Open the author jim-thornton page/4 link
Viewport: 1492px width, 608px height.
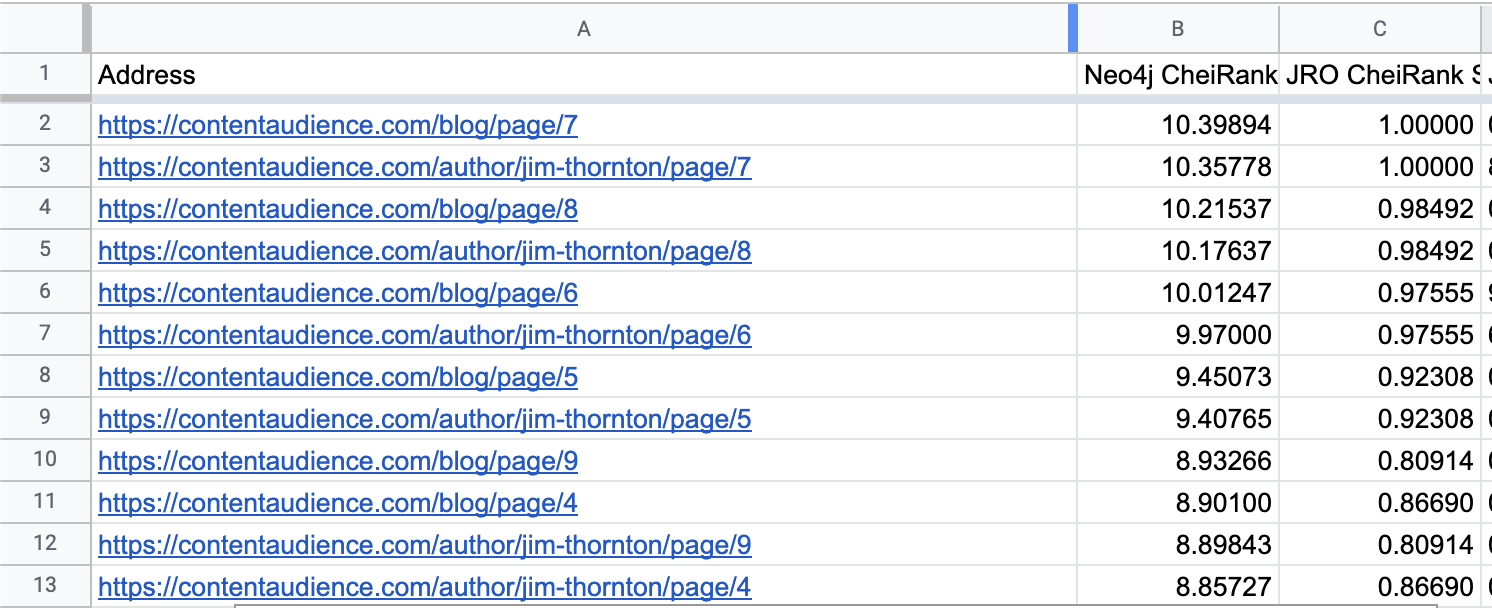point(424,588)
